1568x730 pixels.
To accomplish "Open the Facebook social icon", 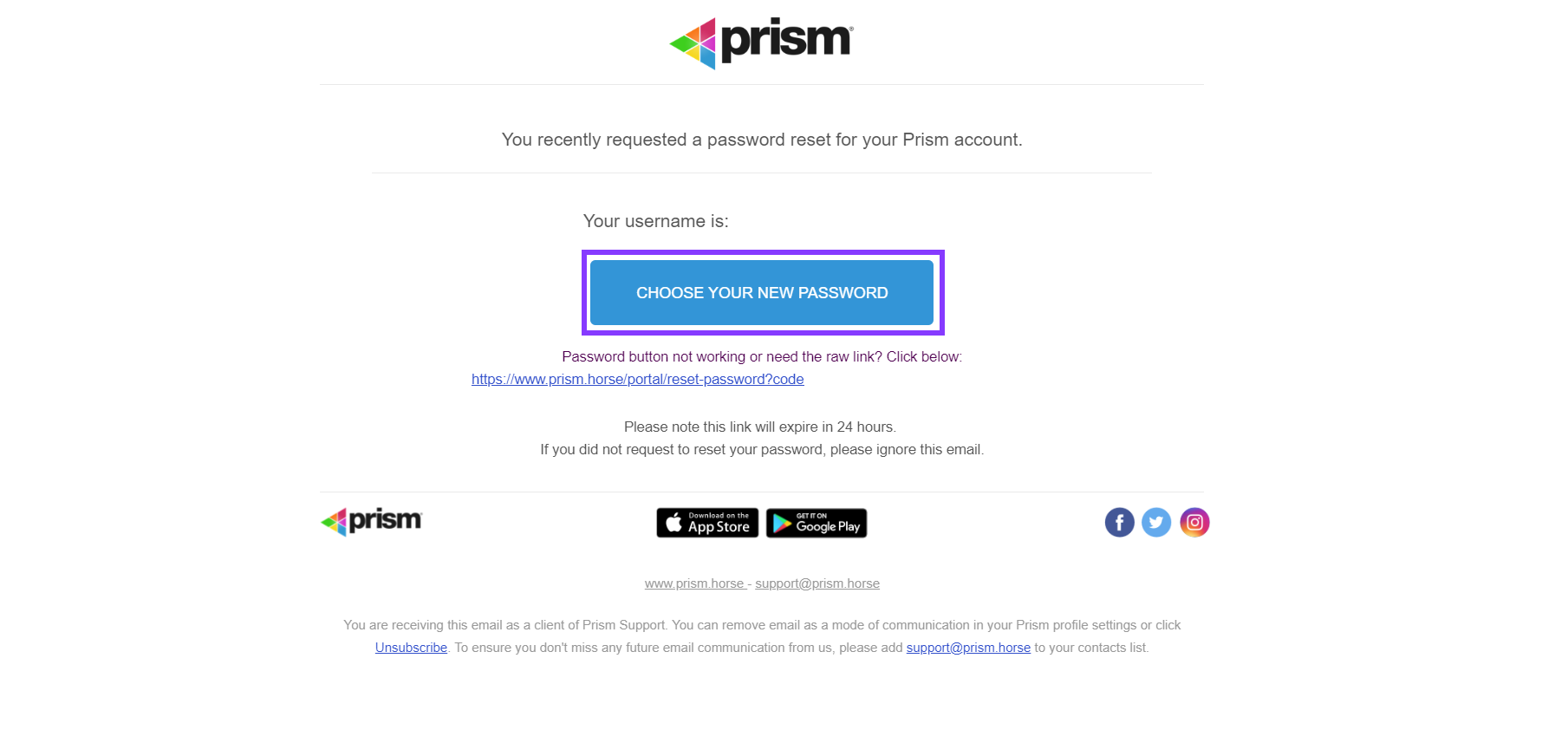I will coord(1119,522).
